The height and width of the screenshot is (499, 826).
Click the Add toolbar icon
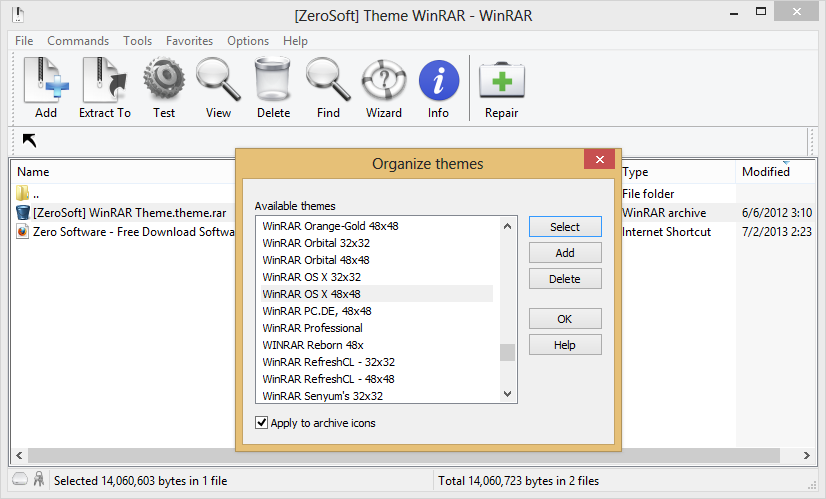click(46, 80)
